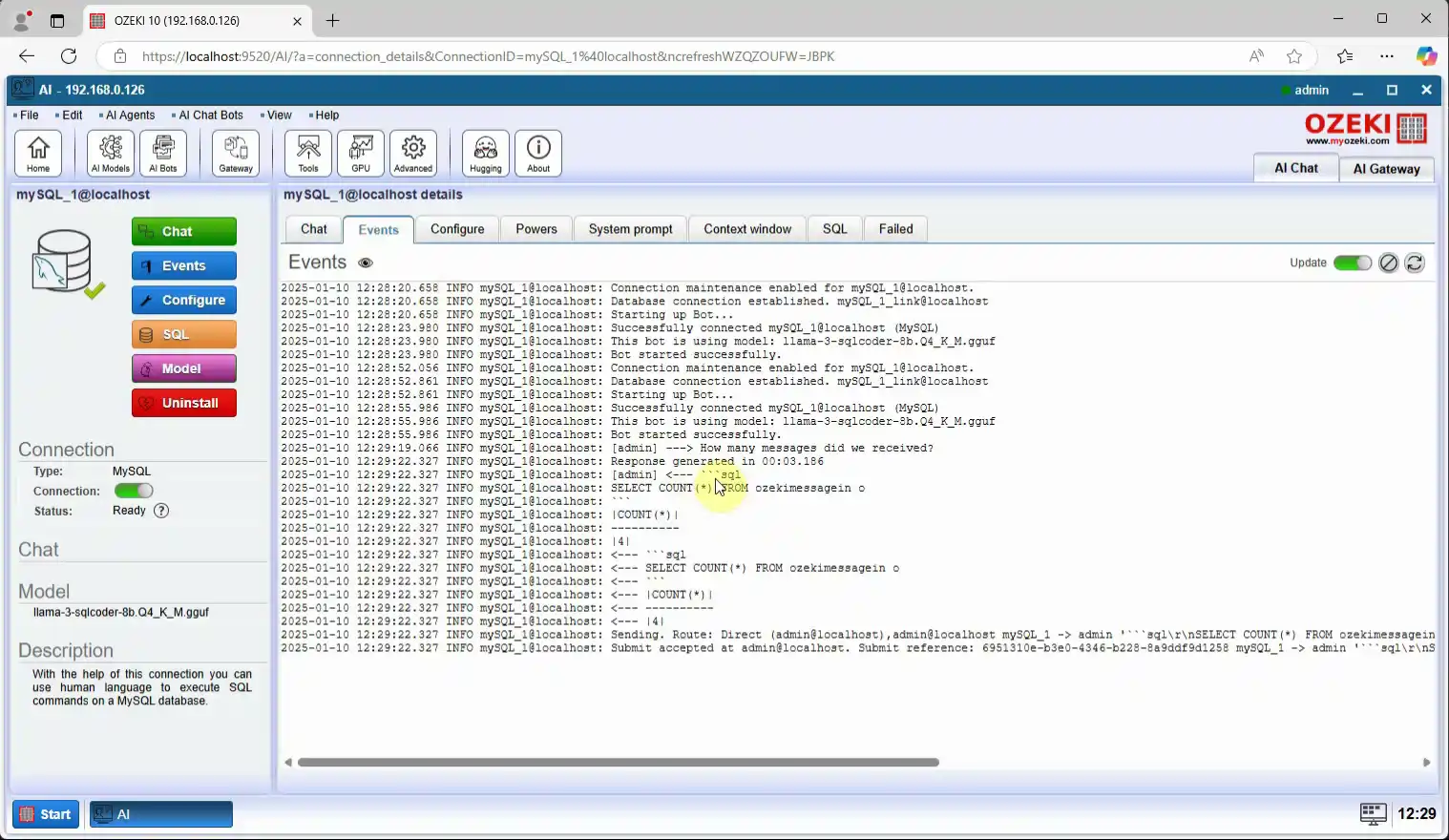1449x840 pixels.
Task: Click the browser profile avatar icon
Action: tap(21, 20)
